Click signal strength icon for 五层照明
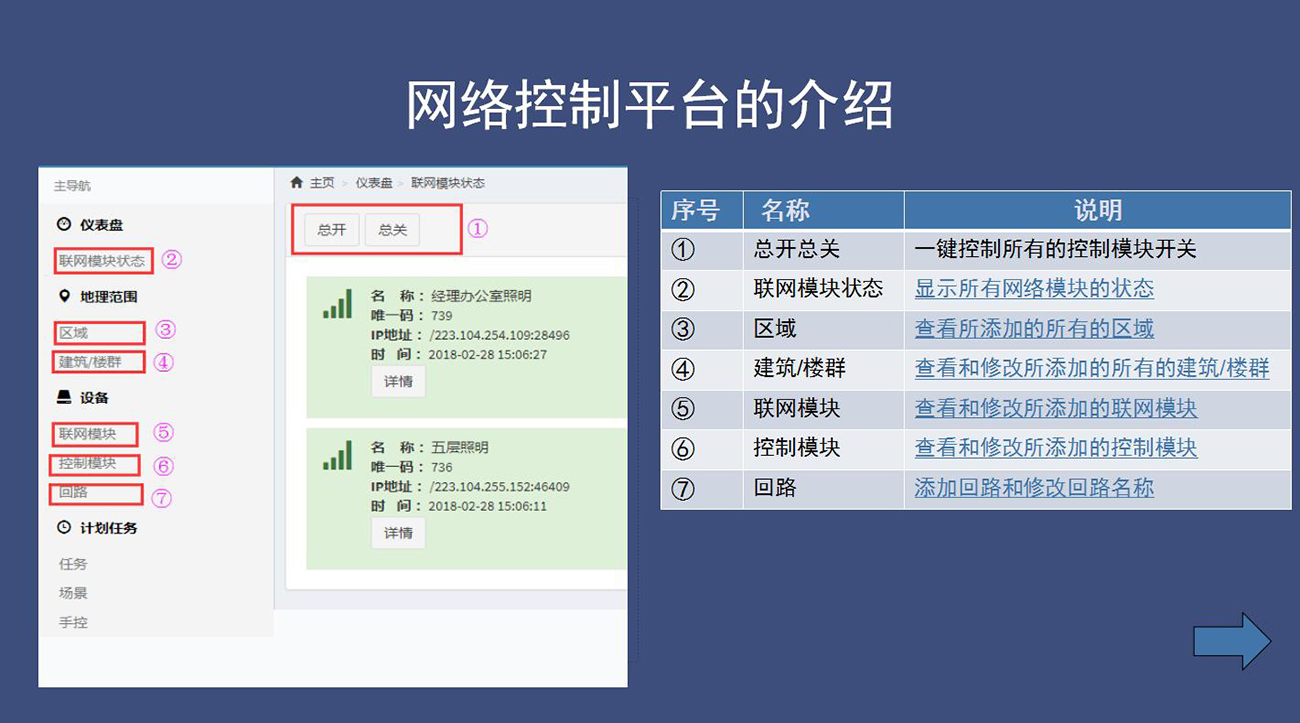This screenshot has width=1300, height=723. 337,457
